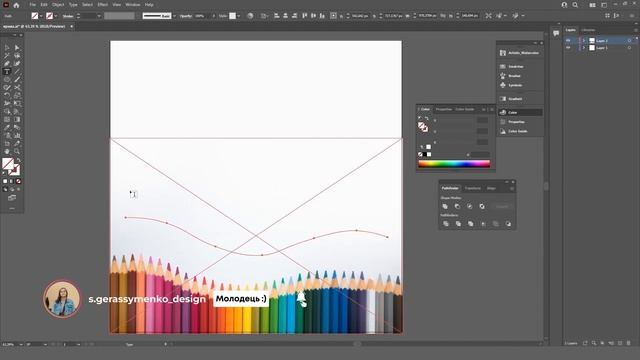Select the Magic Wand tool
Viewport: 640px width, 360px height.
(7, 56)
